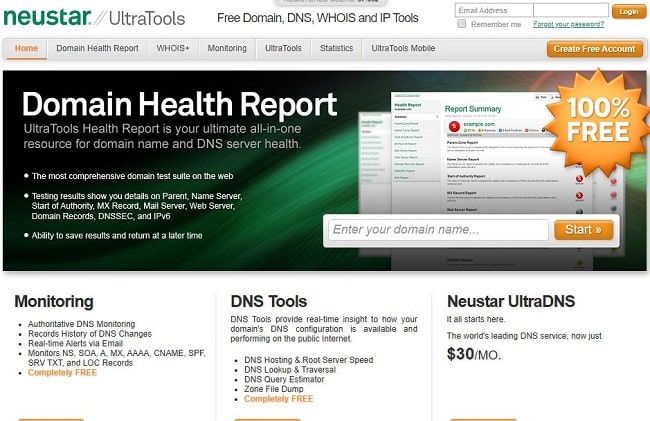Toggle the Remember me checkbox
Viewport: 650px width, 421px height.
click(461, 24)
